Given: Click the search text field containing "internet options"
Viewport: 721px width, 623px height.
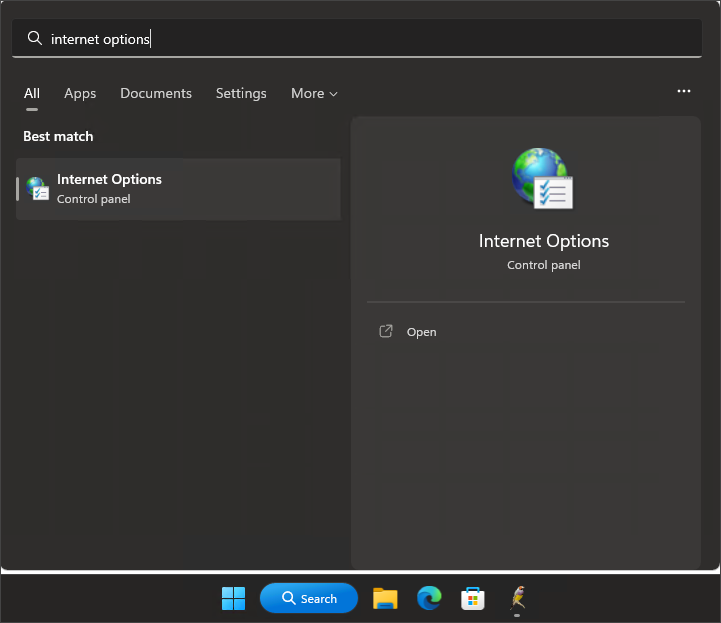Looking at the screenshot, I should (357, 38).
